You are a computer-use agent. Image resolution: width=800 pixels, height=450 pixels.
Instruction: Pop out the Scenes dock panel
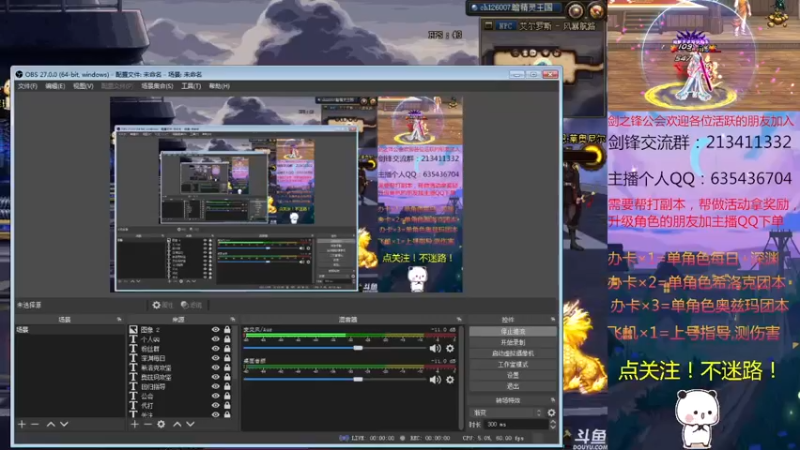tap(119, 319)
